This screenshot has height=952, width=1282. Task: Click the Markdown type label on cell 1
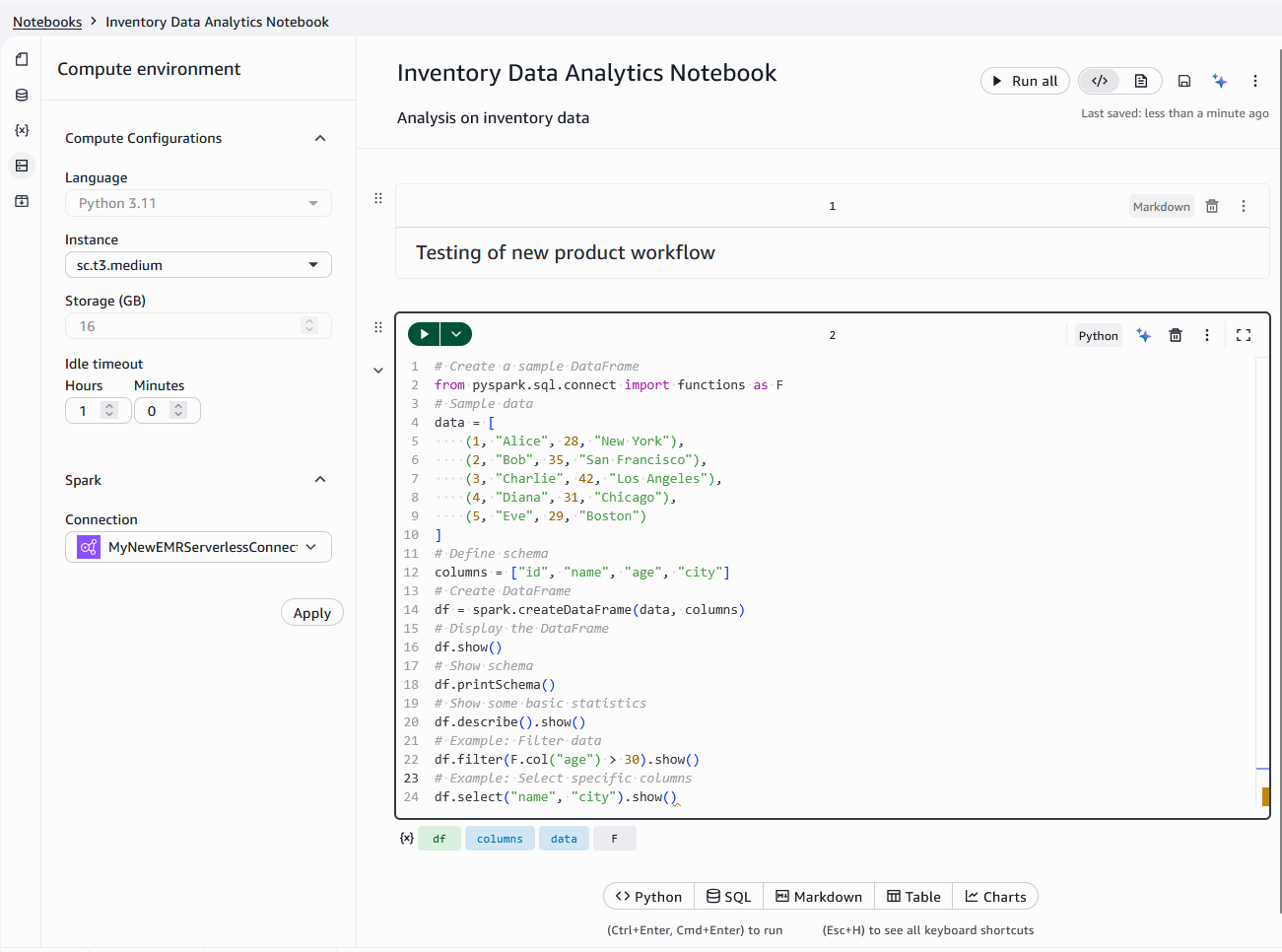click(1161, 206)
